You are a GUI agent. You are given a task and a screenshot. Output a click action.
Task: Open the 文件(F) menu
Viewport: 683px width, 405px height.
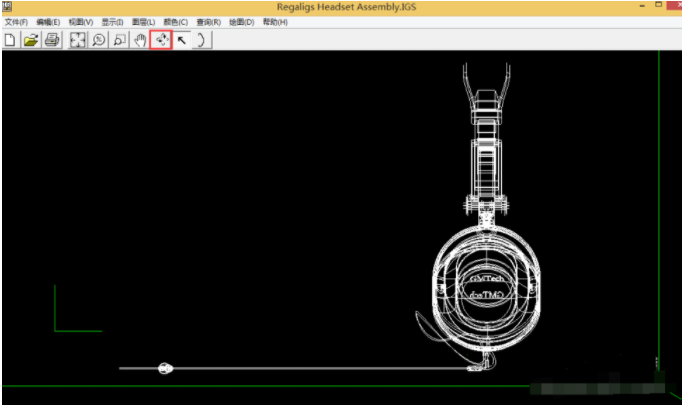(16, 22)
